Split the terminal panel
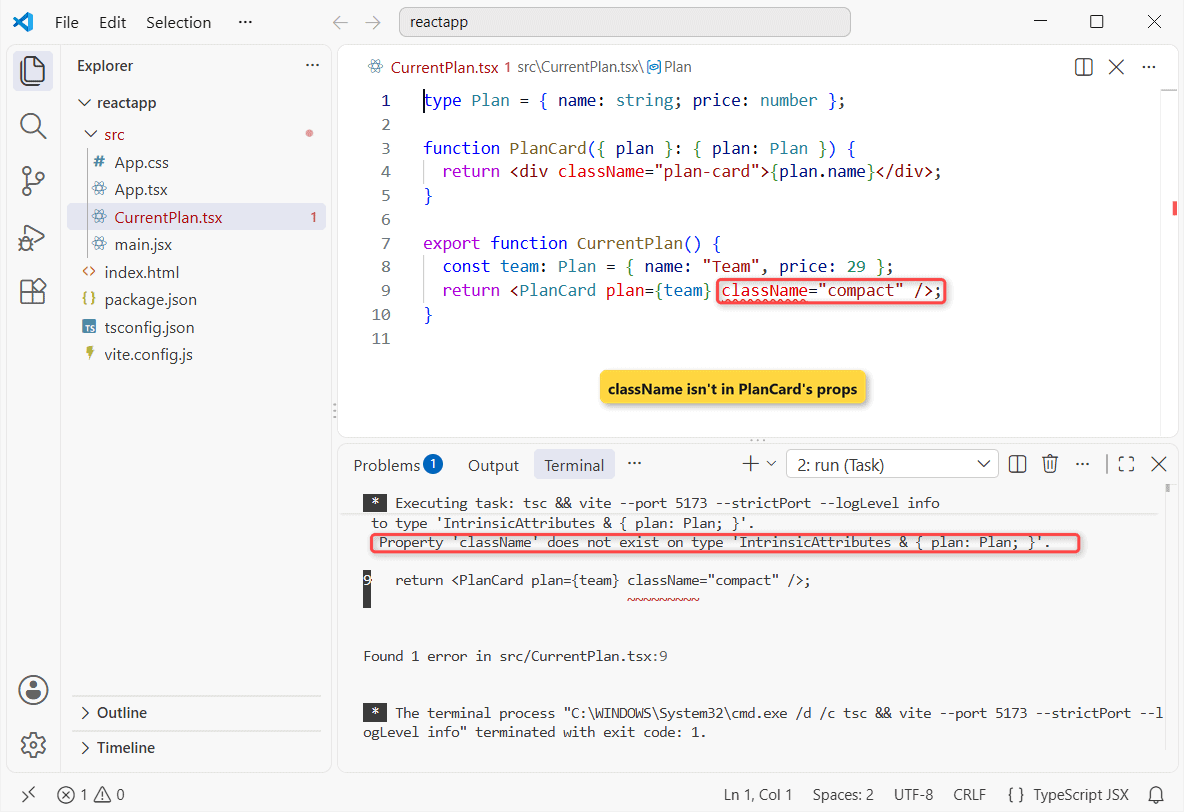The width and height of the screenshot is (1184, 812). click(1017, 464)
